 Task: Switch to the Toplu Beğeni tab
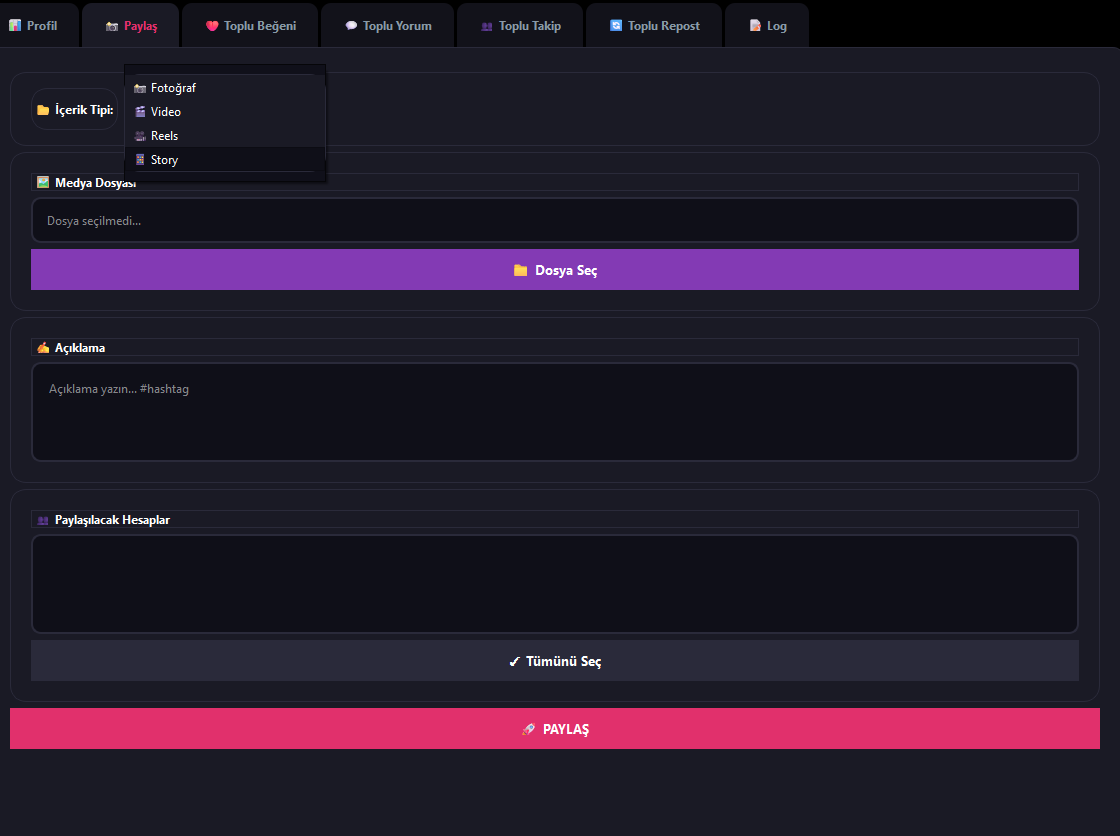pyautogui.click(x=250, y=26)
